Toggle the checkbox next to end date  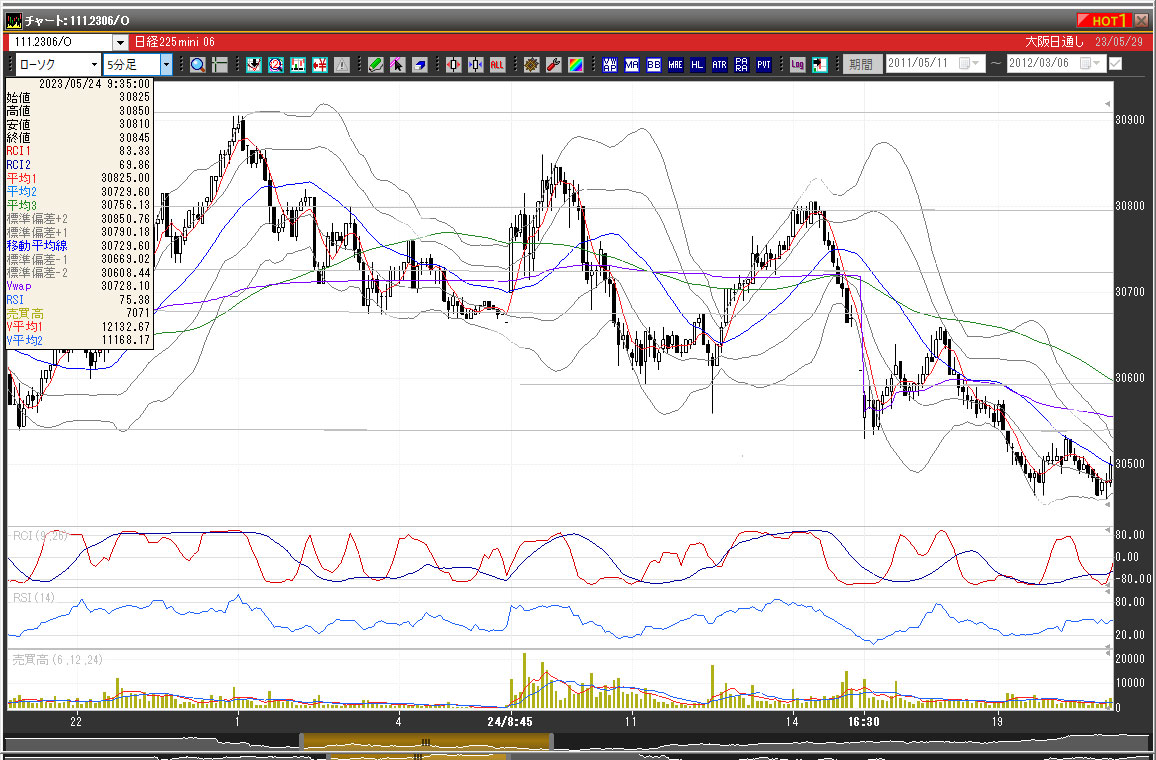(x=1115, y=64)
